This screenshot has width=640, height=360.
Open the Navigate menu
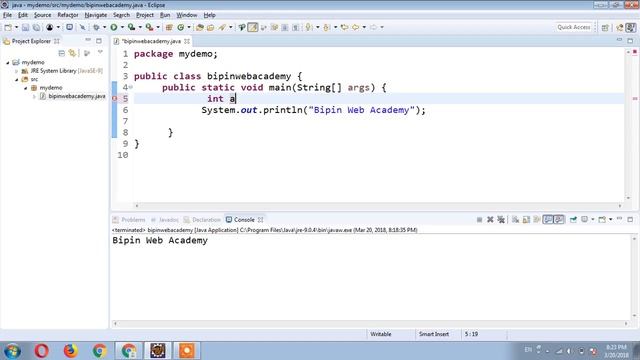[x=96, y=15]
